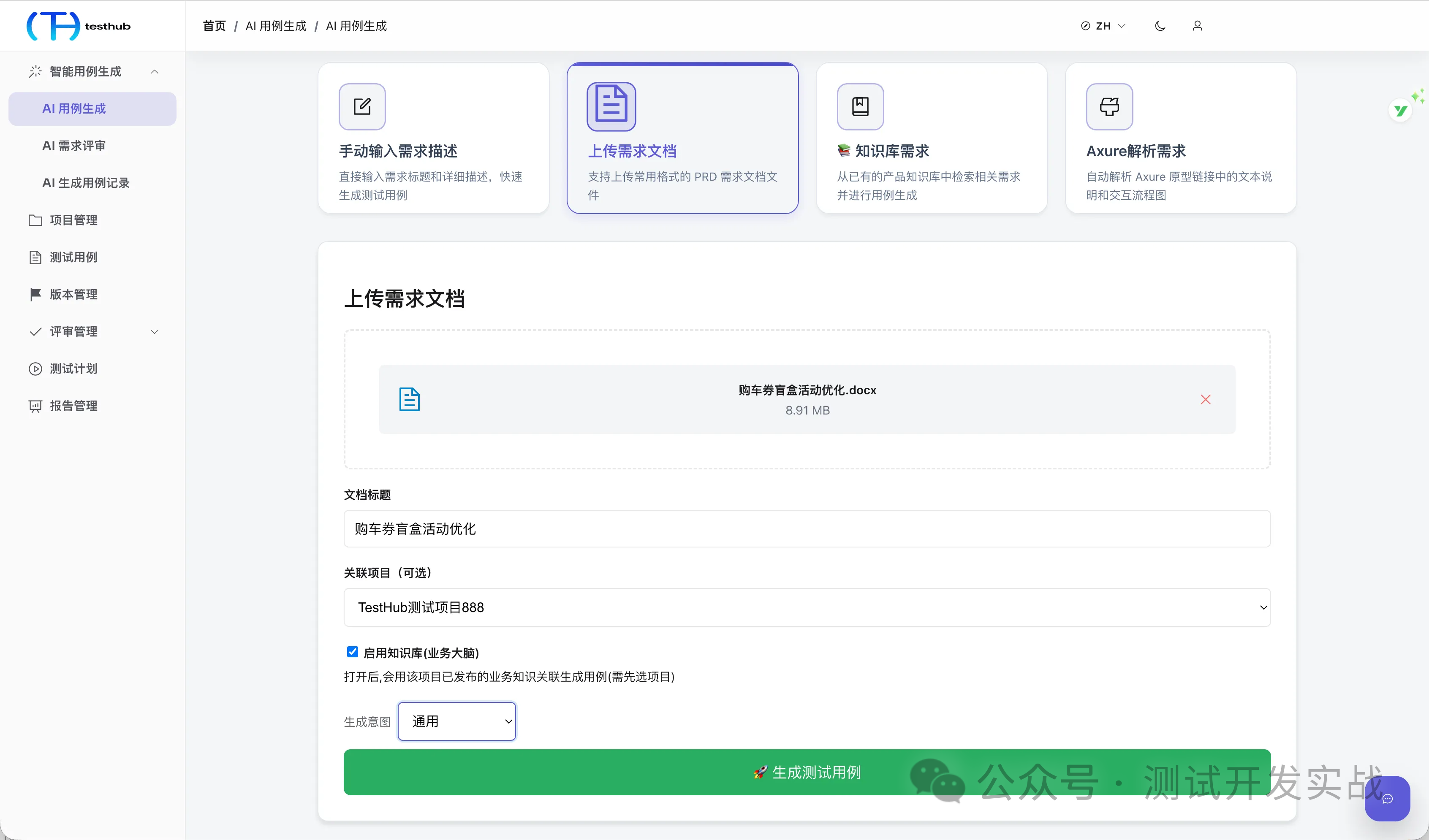Click the green Y assistant icon

coord(1401,111)
